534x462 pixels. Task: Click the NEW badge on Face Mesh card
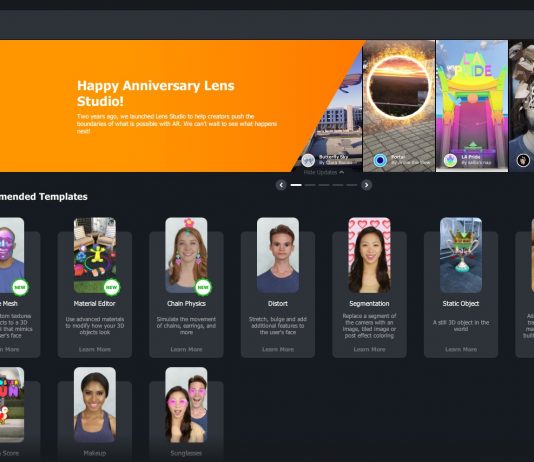coord(20,287)
